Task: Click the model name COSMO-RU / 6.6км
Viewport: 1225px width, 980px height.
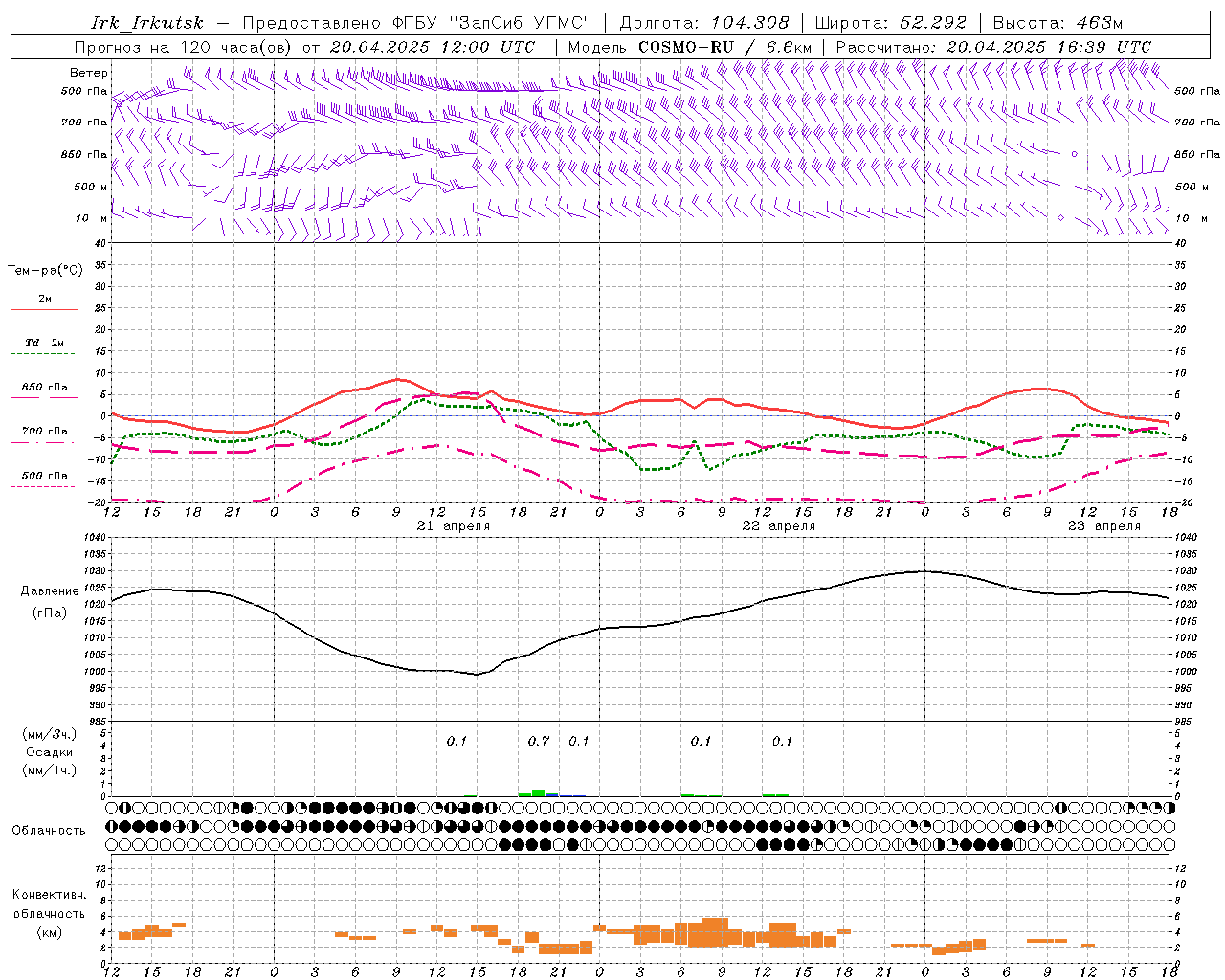Action: coord(724,46)
